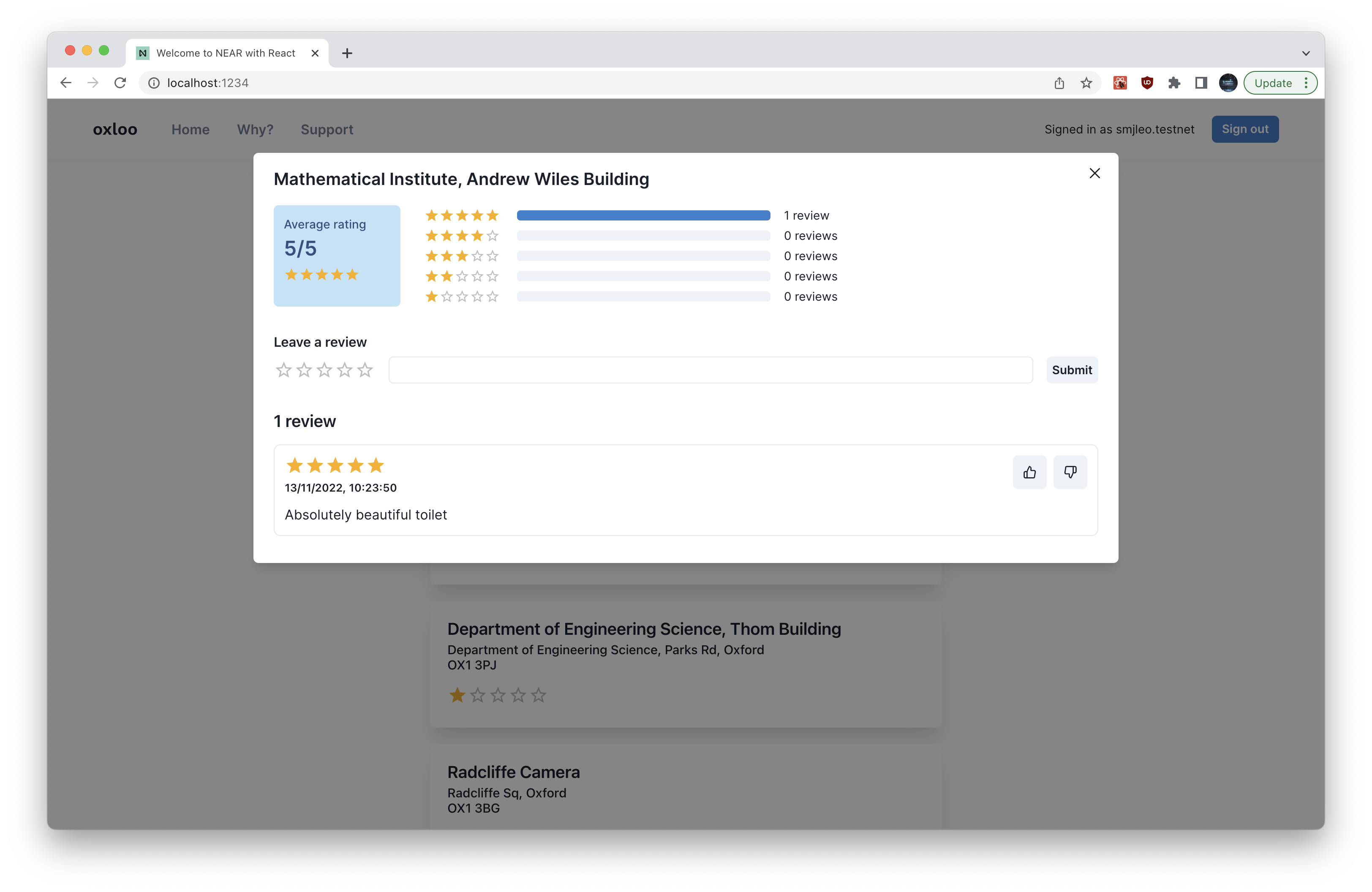Viewport: 1372px width, 892px height.
Task: Select fifth star in Leave a review
Action: pyautogui.click(x=365, y=370)
